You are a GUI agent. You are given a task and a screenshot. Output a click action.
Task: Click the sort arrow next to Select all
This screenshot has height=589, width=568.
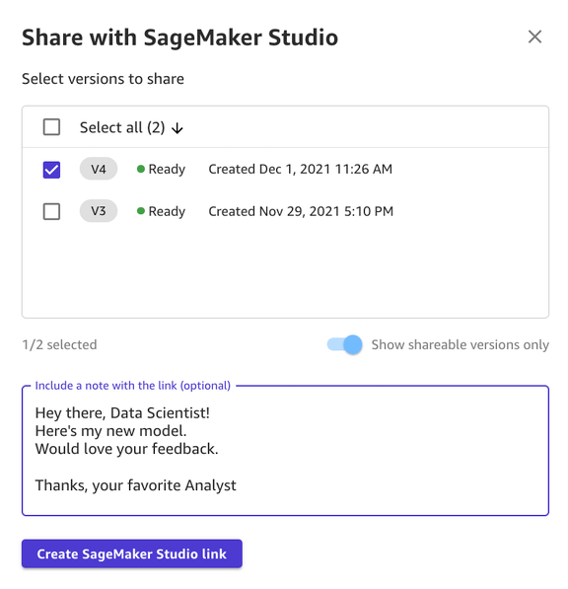pyautogui.click(x=177, y=128)
